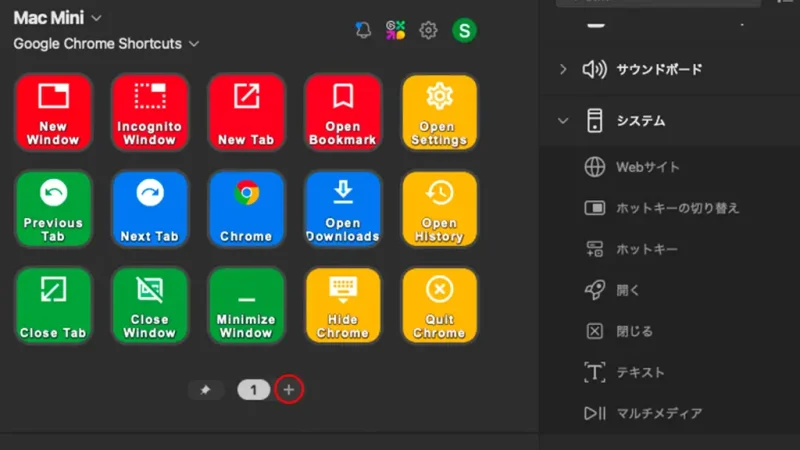This screenshot has height=450, width=800.
Task: Click the Open Settings yellow key
Action: pos(439,112)
